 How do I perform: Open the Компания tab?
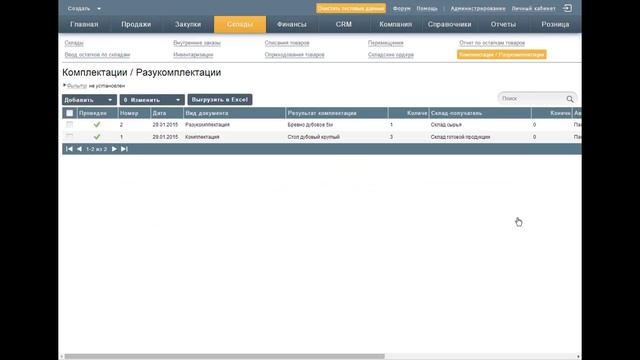coord(395,24)
